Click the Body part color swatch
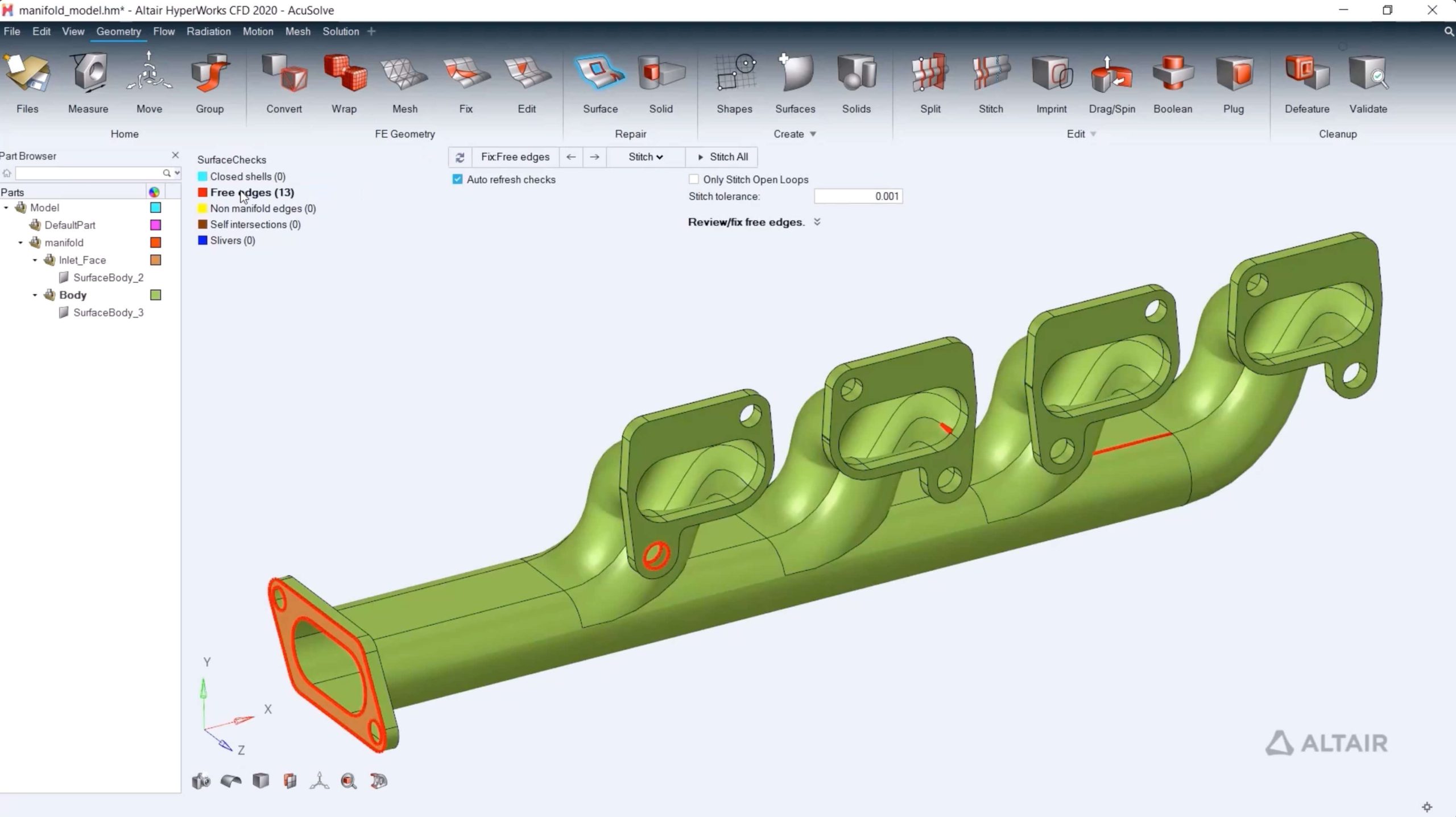 (155, 295)
